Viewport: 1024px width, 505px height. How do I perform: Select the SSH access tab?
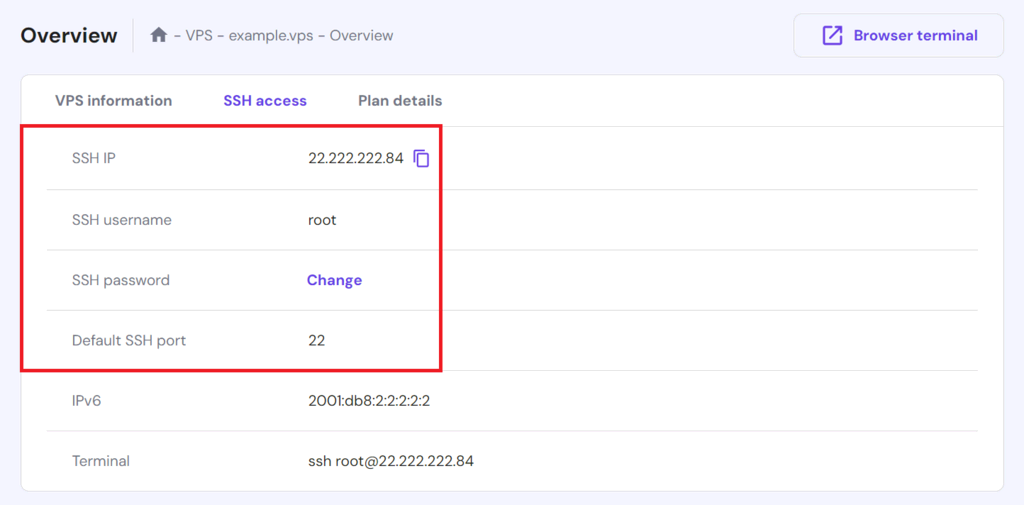[265, 101]
